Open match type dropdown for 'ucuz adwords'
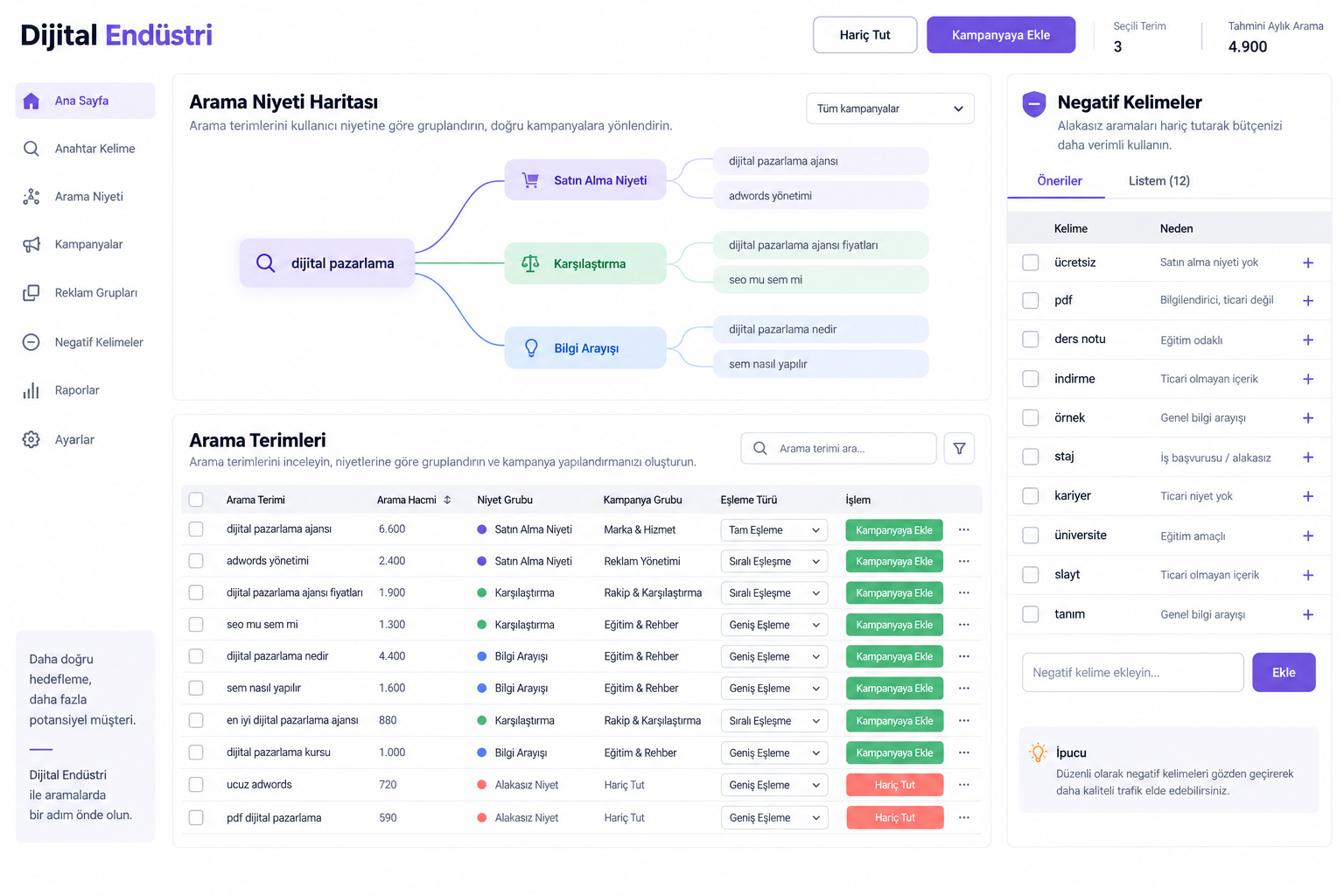The height and width of the screenshot is (896, 1344). pos(774,785)
